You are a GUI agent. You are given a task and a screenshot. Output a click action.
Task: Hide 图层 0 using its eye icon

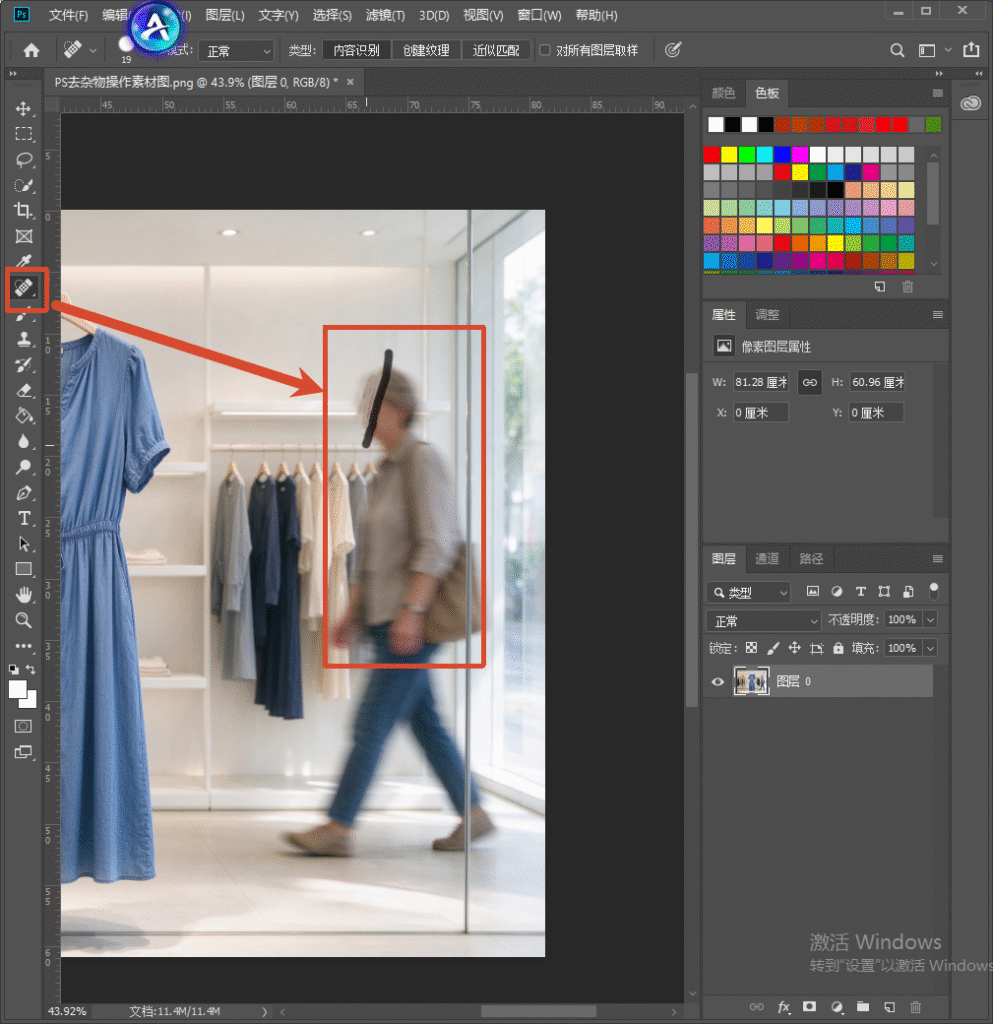coord(717,682)
